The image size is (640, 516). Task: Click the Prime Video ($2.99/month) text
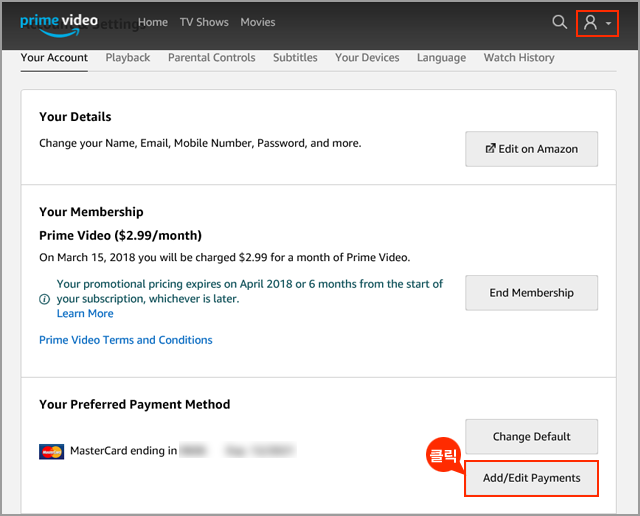point(120,236)
